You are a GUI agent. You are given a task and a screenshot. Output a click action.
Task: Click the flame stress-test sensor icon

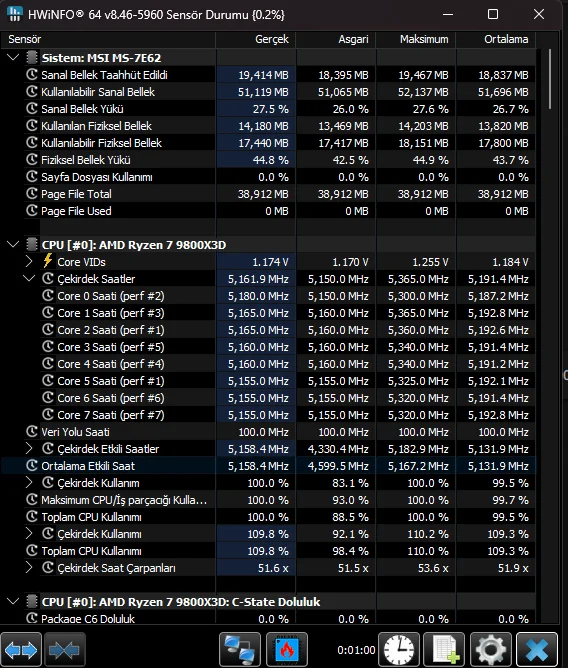click(287, 650)
